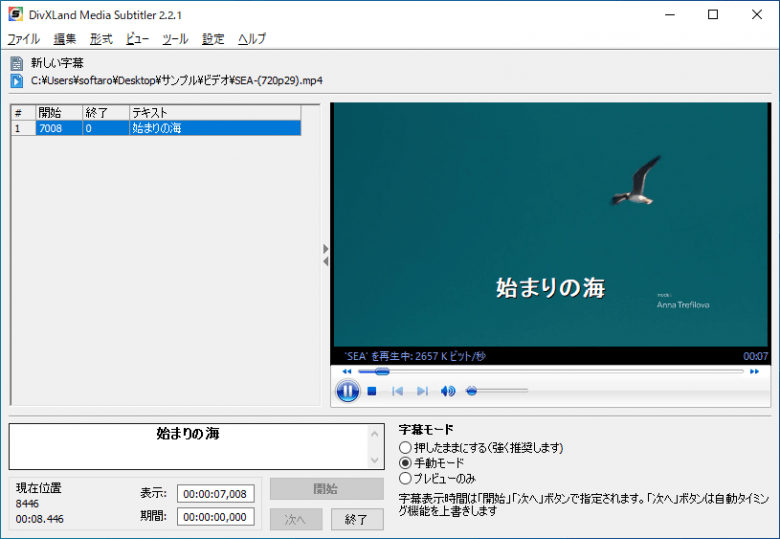Click the video seek bar slider

[382, 371]
